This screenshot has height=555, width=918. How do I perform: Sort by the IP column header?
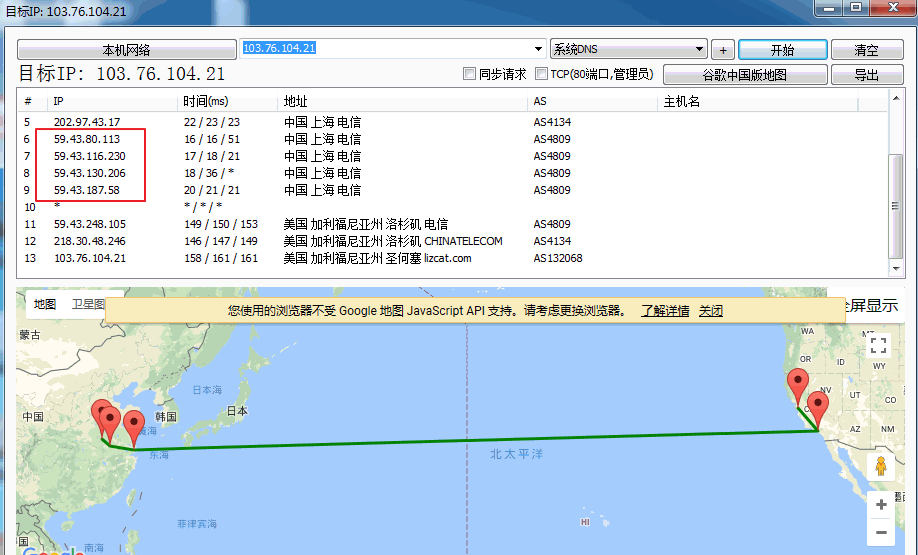[112, 101]
